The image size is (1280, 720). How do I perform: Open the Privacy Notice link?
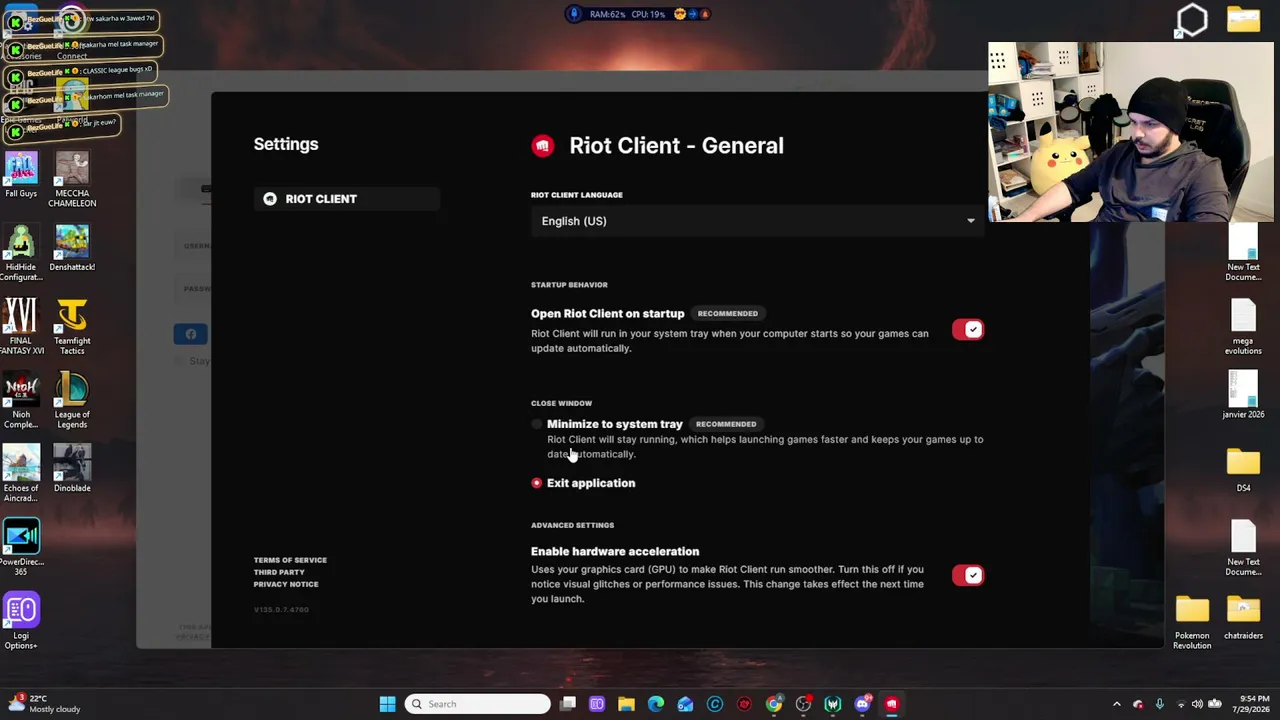(x=286, y=584)
